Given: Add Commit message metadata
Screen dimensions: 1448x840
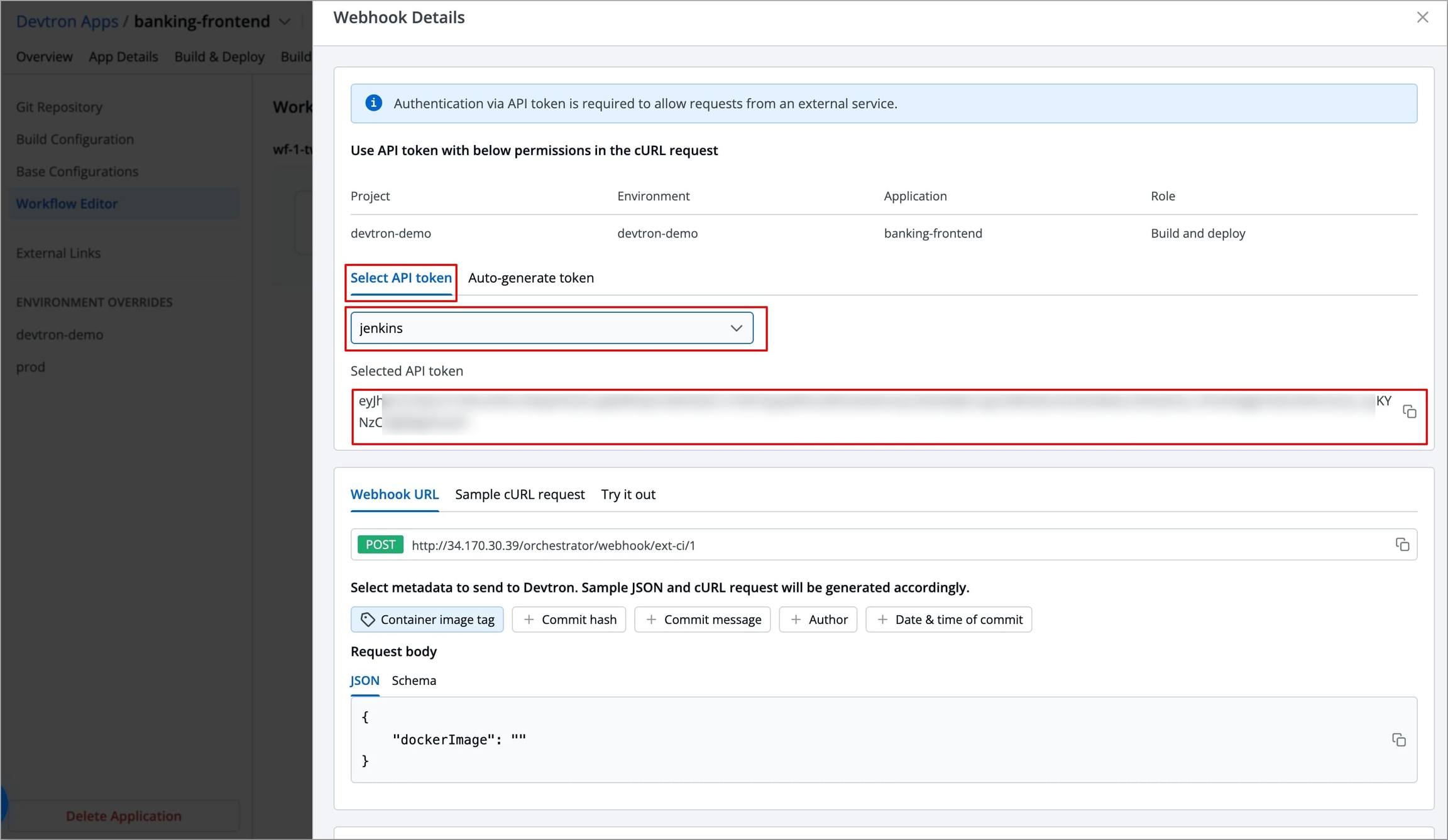Looking at the screenshot, I should click(x=702, y=619).
